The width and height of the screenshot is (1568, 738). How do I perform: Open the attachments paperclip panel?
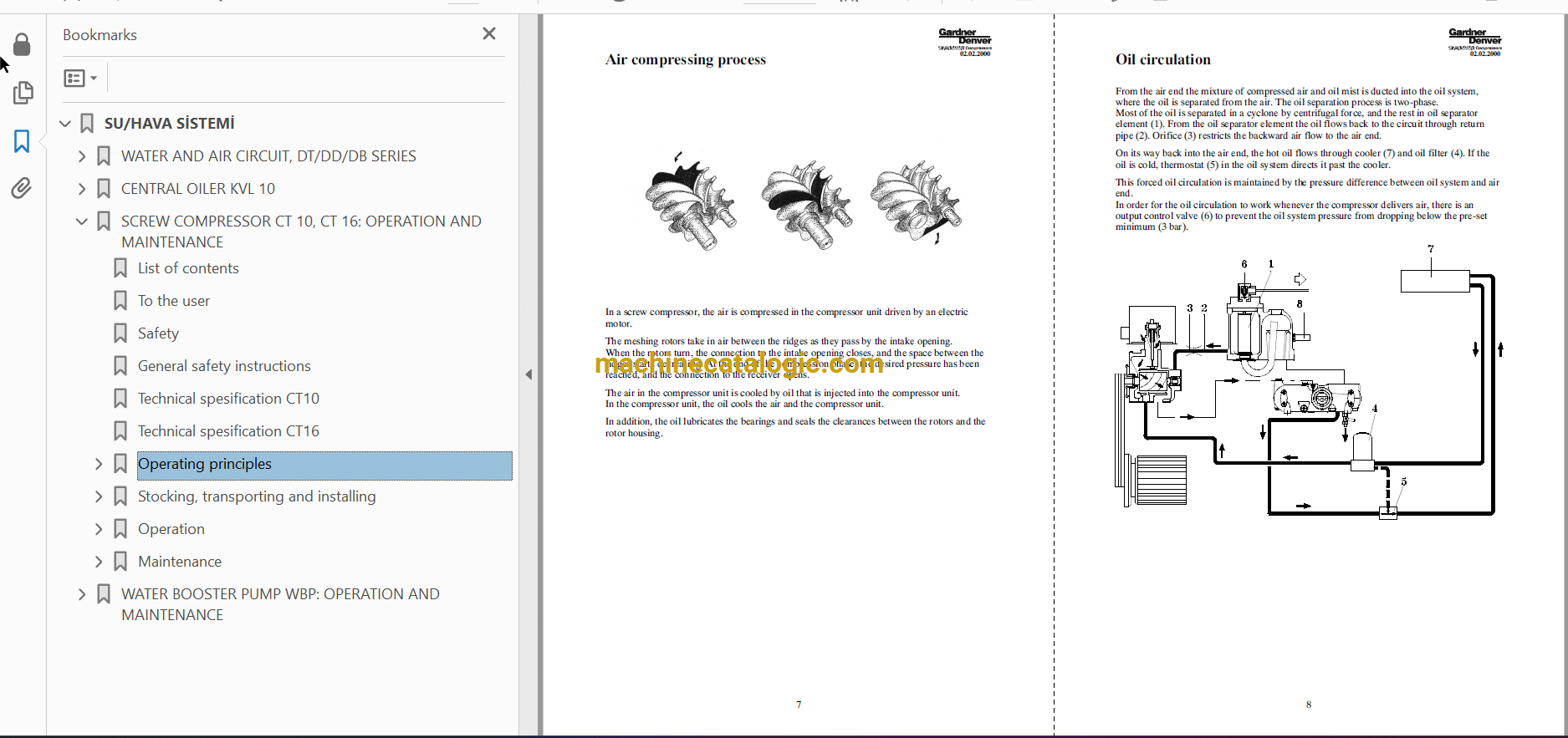[x=22, y=188]
